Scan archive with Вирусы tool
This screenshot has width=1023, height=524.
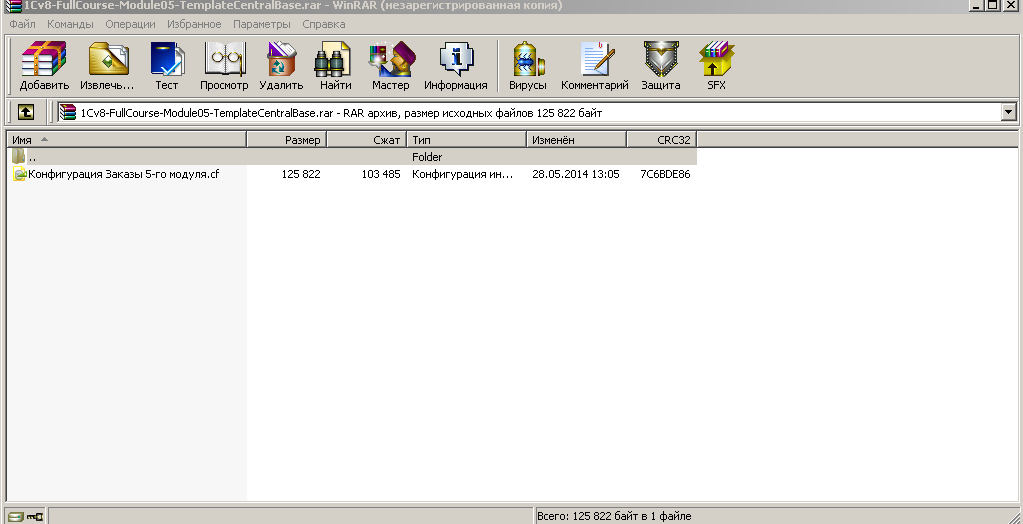tap(527, 66)
